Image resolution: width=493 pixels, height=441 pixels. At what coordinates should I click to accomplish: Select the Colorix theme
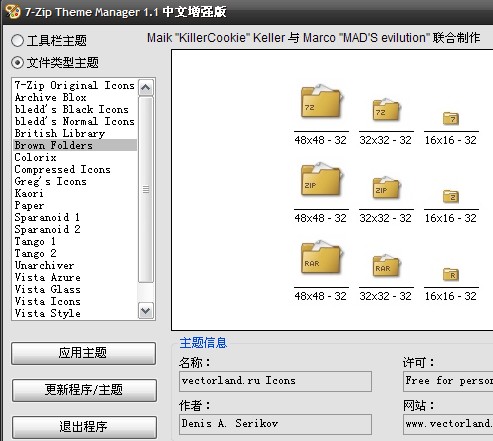pos(75,157)
